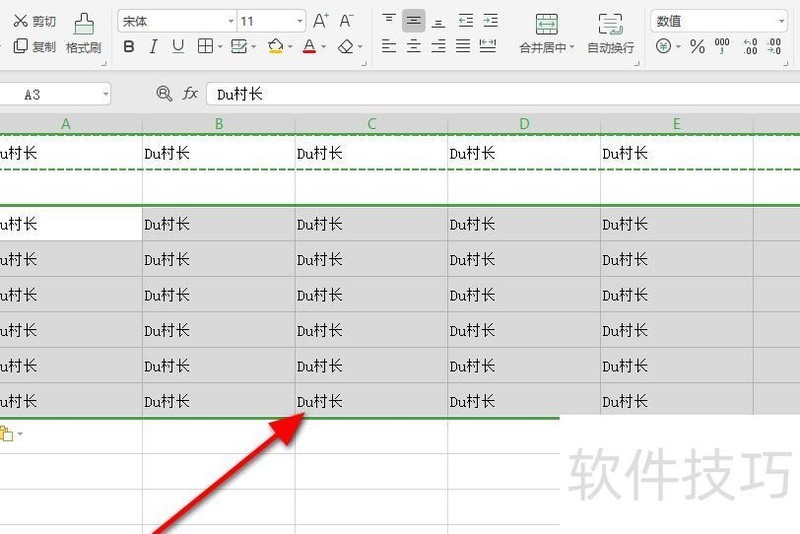
Task: Click the Copy (复制) icon
Action: pos(20,46)
